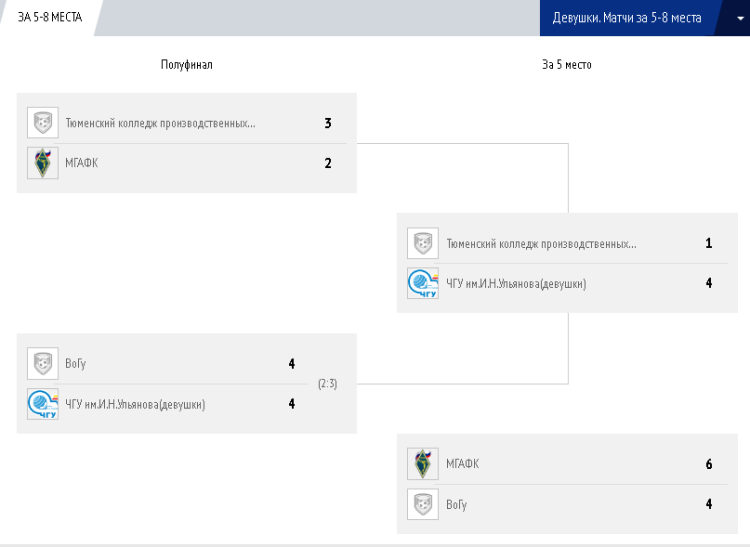
Task: Open ВоГу team name in the semifinal
Action: tap(76, 364)
